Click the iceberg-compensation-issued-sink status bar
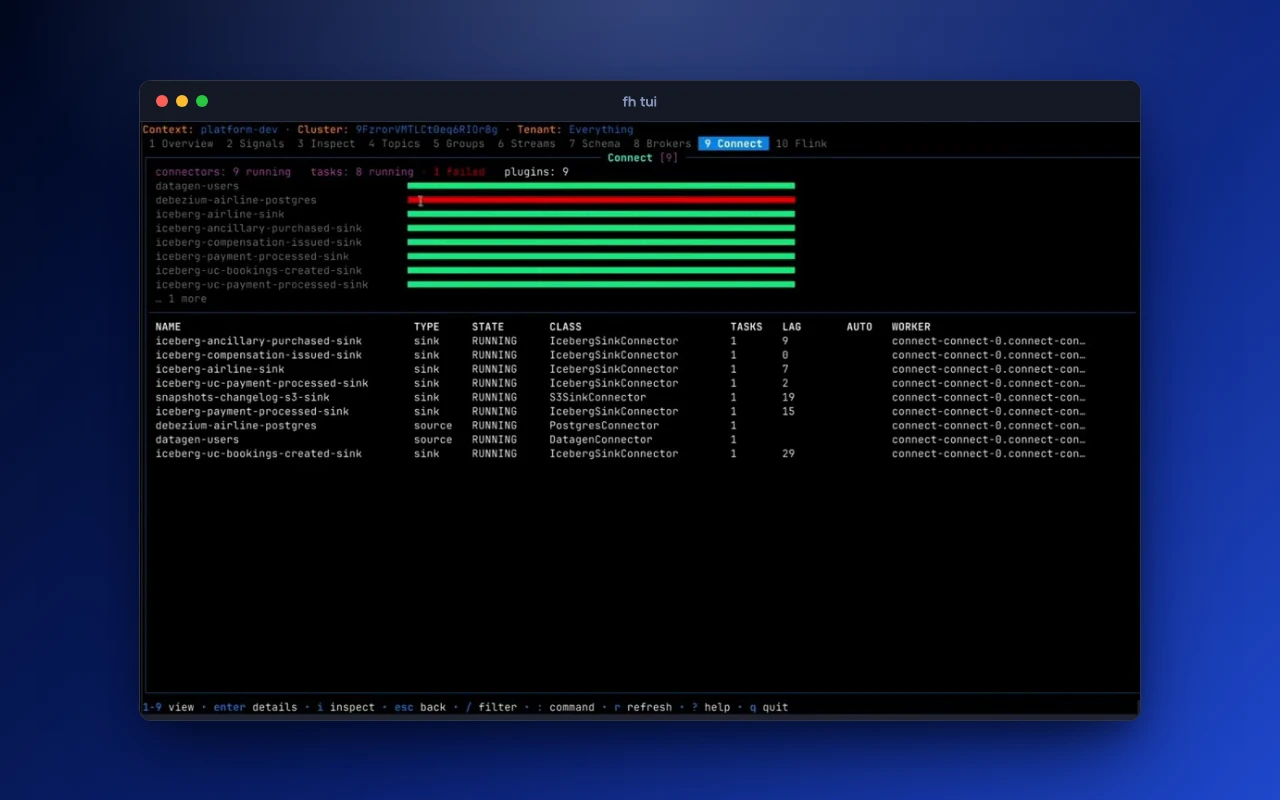The image size is (1280, 800). click(x=601, y=242)
